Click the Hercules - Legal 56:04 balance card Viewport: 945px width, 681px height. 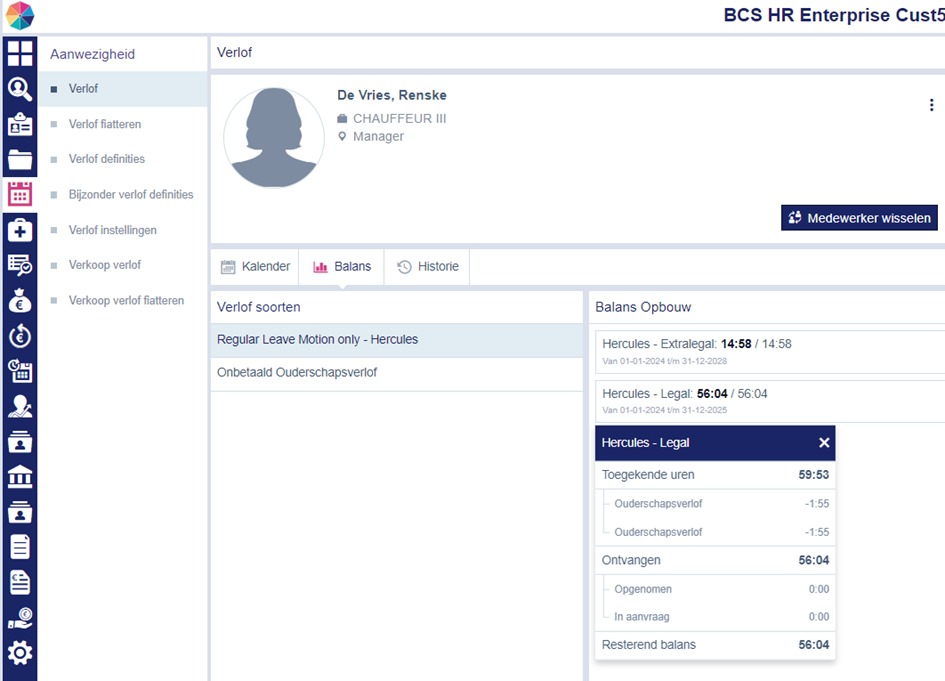770,401
